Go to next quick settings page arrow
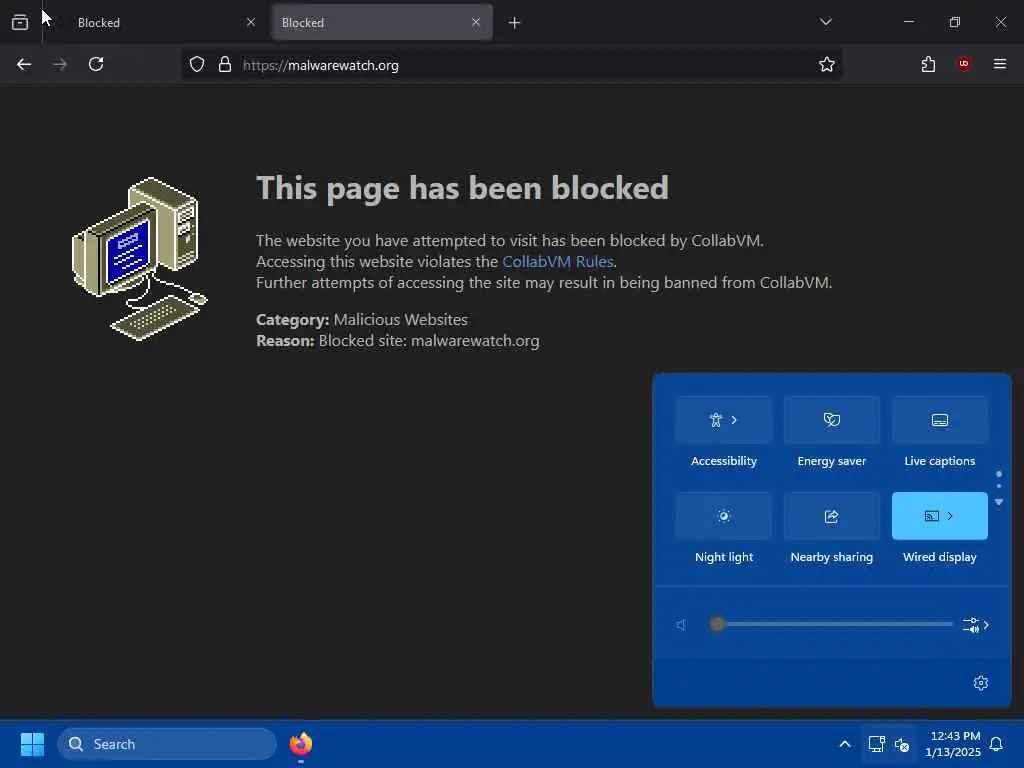 click(x=999, y=502)
